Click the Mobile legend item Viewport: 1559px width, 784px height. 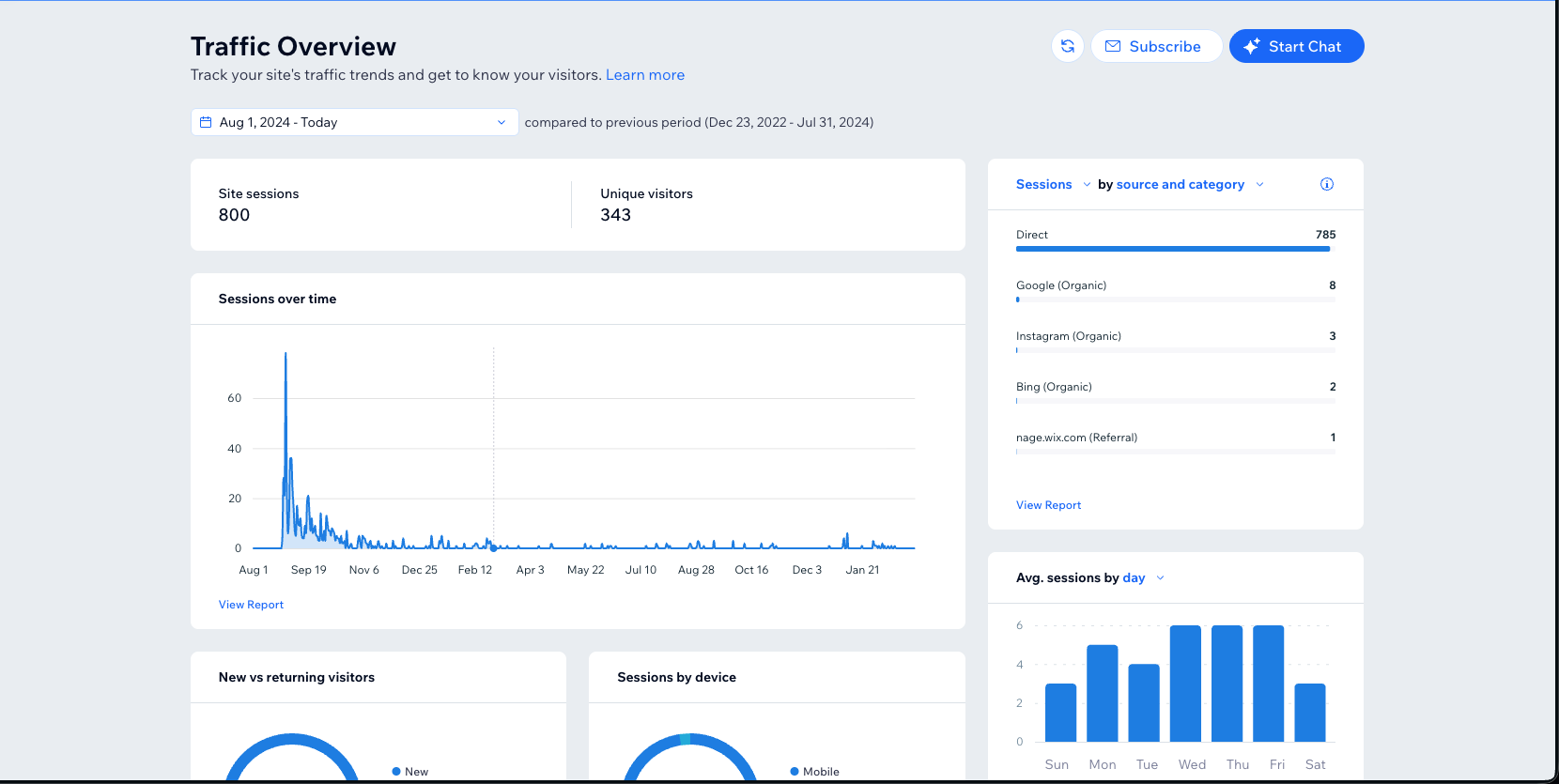(815, 772)
